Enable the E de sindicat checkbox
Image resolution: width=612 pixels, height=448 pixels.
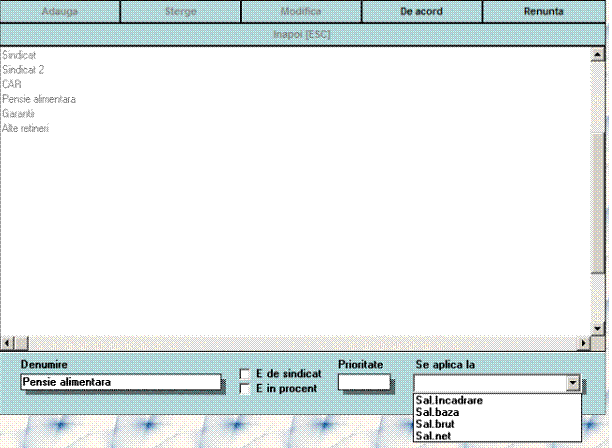point(246,374)
